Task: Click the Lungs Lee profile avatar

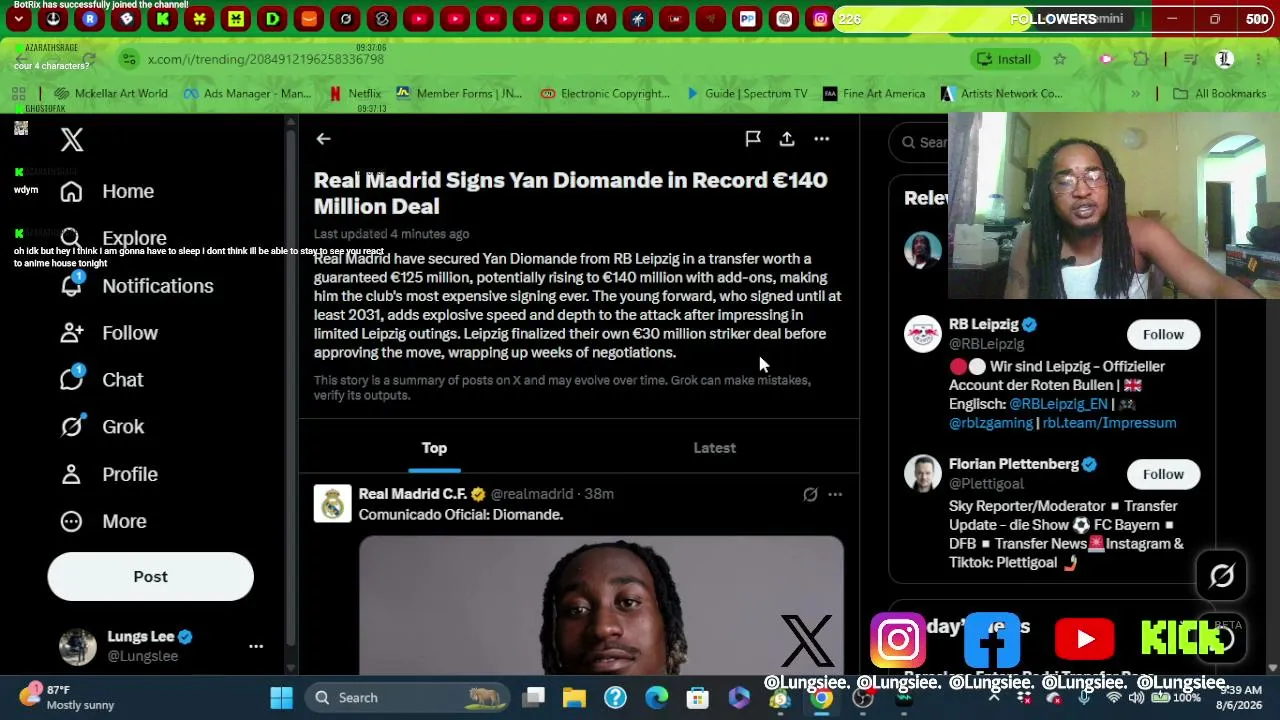Action: (x=77, y=647)
